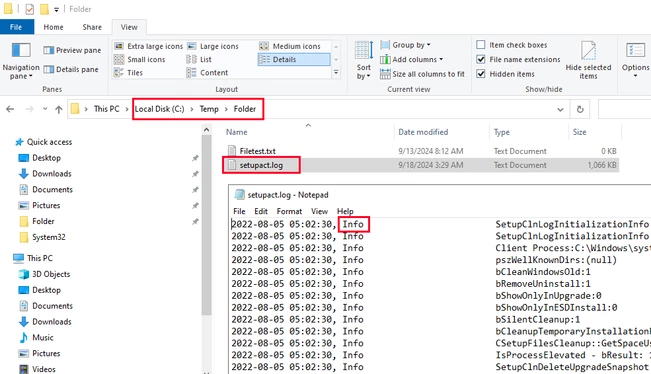Click Local Disk (C:) breadcrumb
Screen dimensions: 651x374
pos(159,109)
